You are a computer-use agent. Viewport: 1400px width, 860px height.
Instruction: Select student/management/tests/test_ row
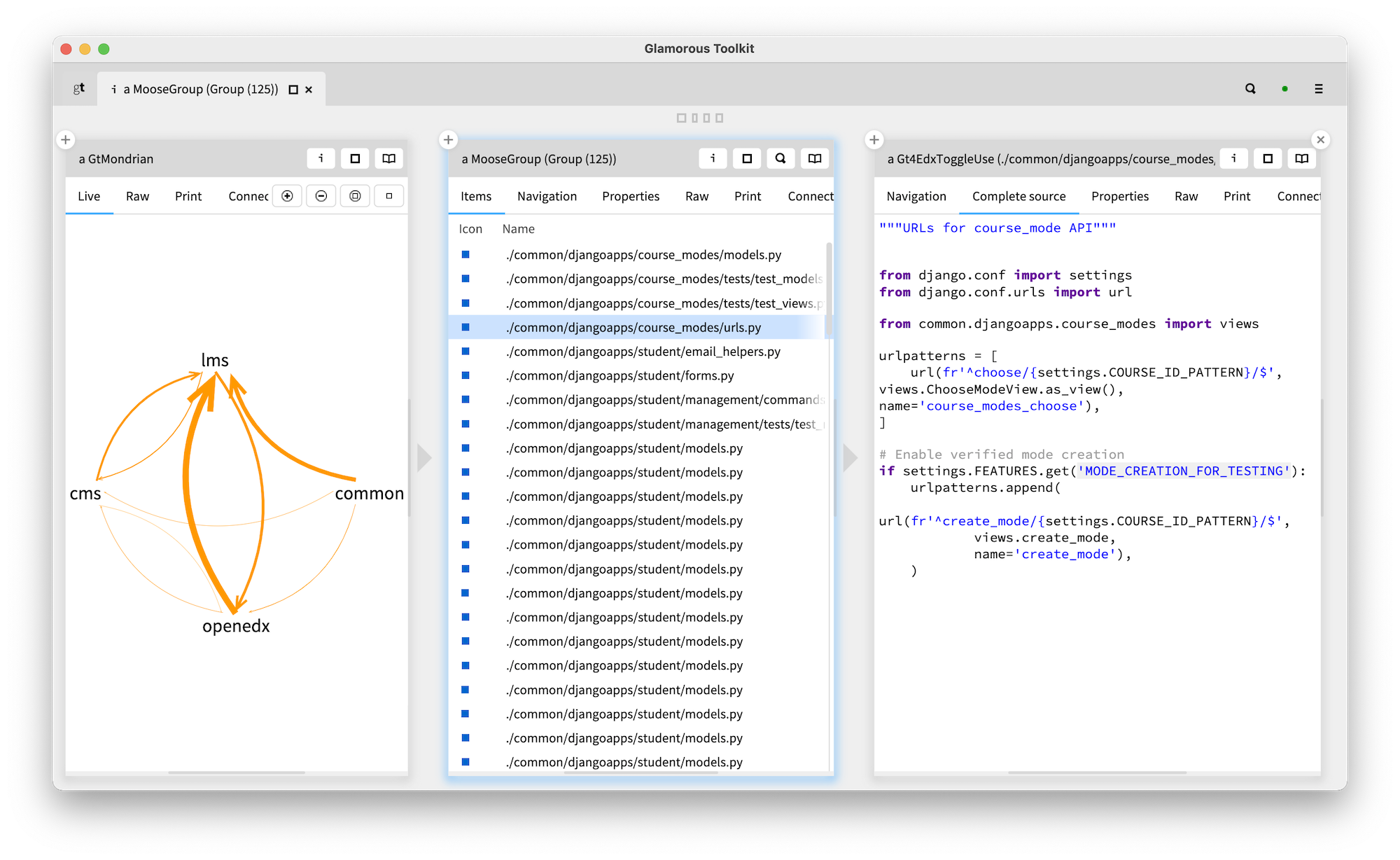[638, 424]
